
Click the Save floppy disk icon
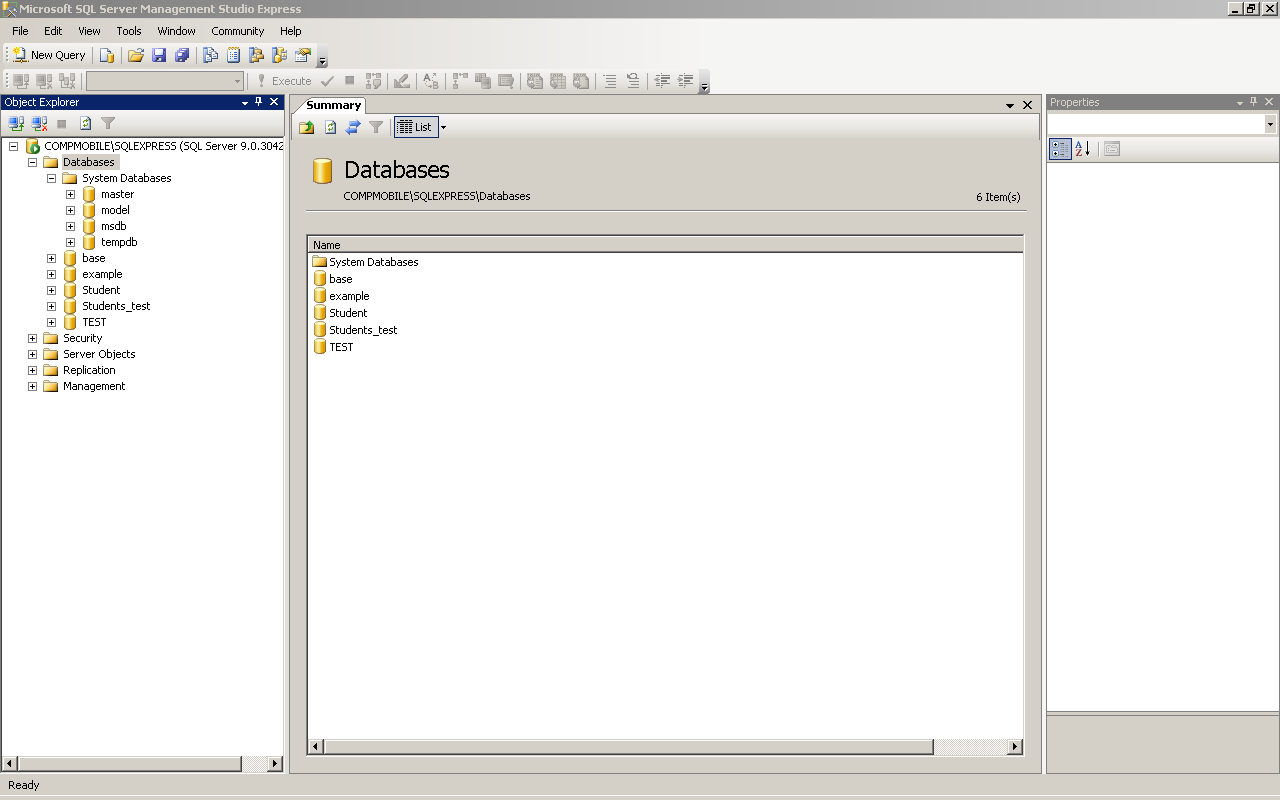[159, 55]
